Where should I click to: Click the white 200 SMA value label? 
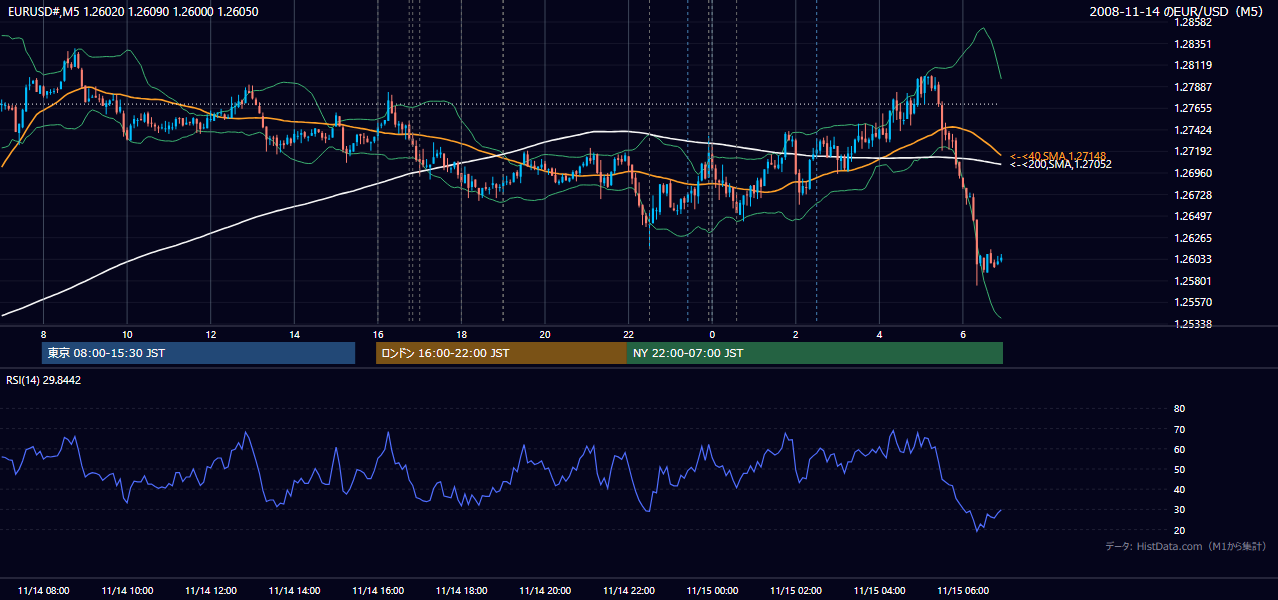[x=1061, y=164]
